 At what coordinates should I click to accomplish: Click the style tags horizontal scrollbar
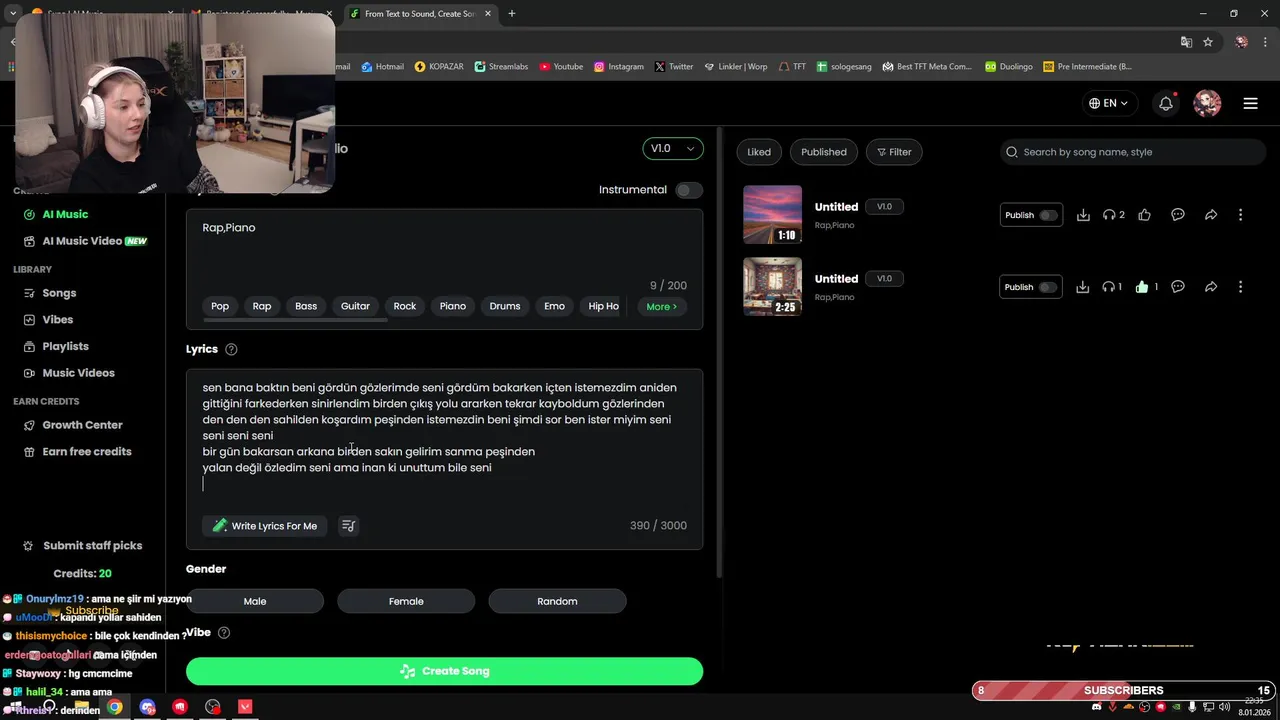(295, 320)
